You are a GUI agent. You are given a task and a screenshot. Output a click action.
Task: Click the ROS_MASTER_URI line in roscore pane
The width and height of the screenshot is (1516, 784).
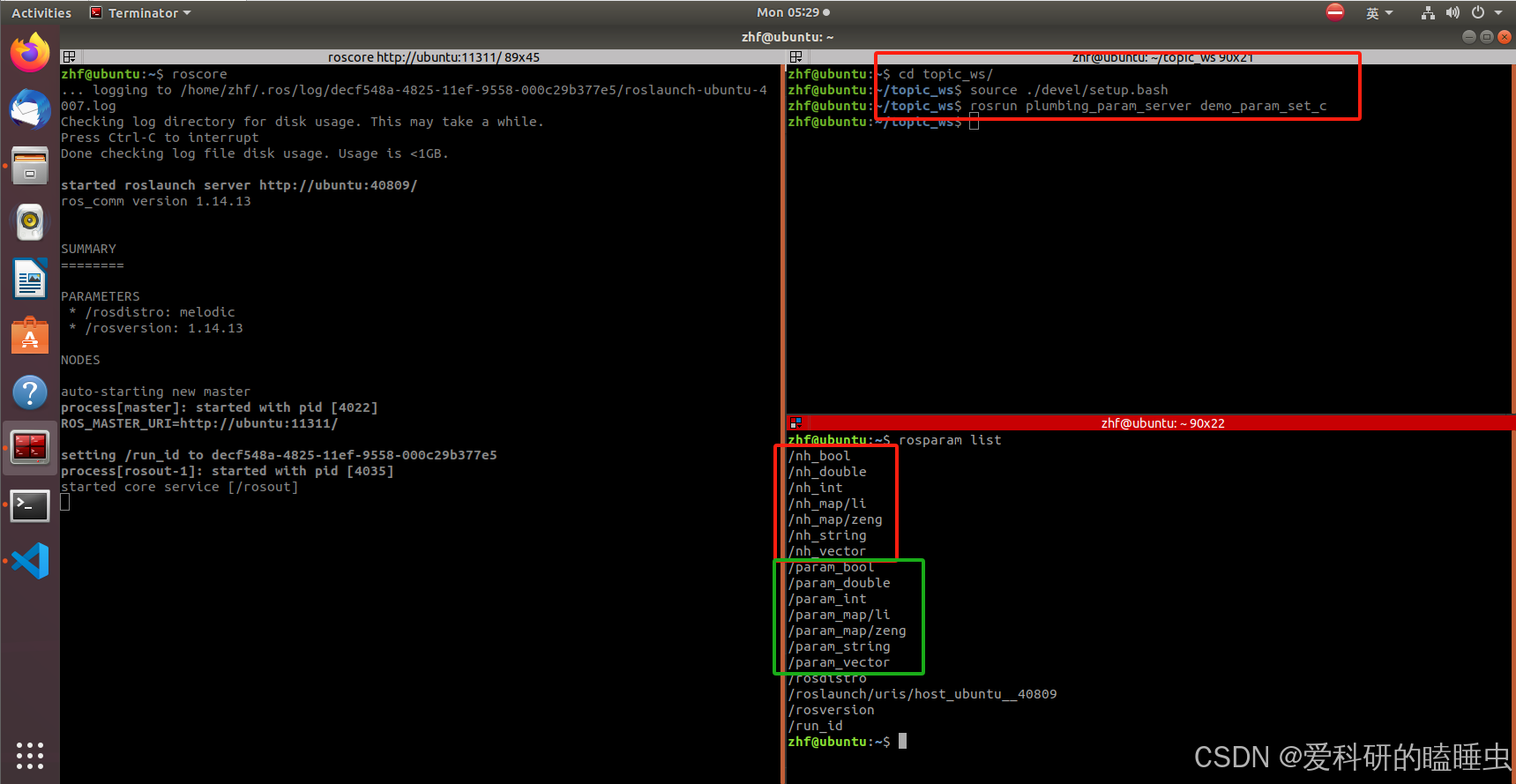point(199,423)
